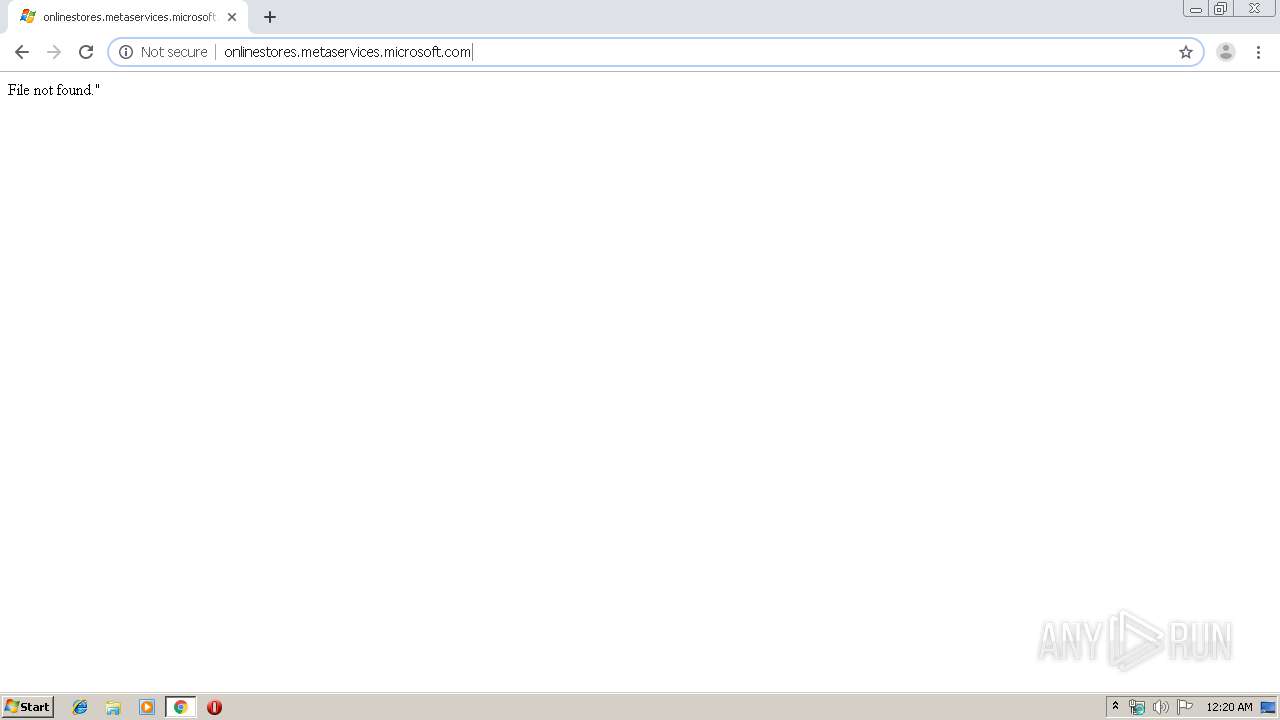Reload the current page

(x=86, y=52)
